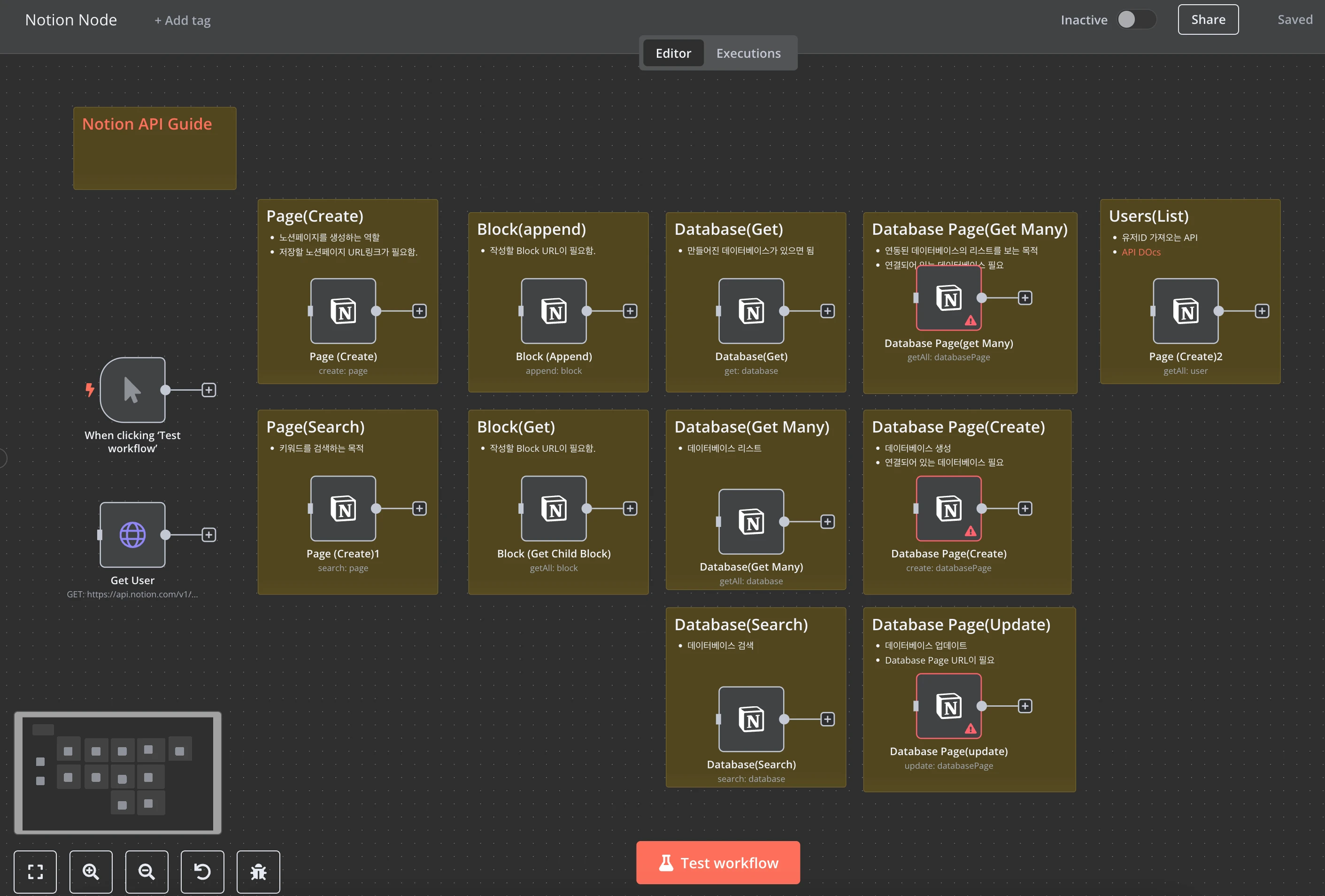
Task: Open the Block (Append) Notion node
Action: click(554, 311)
